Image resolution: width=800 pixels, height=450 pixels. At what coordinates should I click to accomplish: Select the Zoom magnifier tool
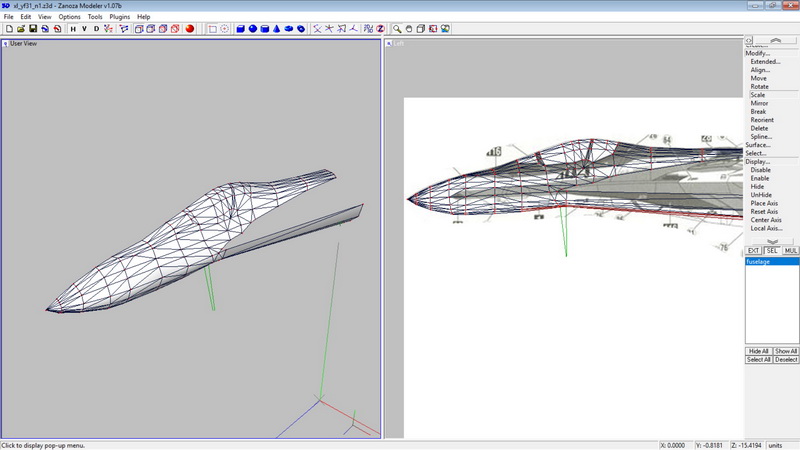tap(398, 29)
